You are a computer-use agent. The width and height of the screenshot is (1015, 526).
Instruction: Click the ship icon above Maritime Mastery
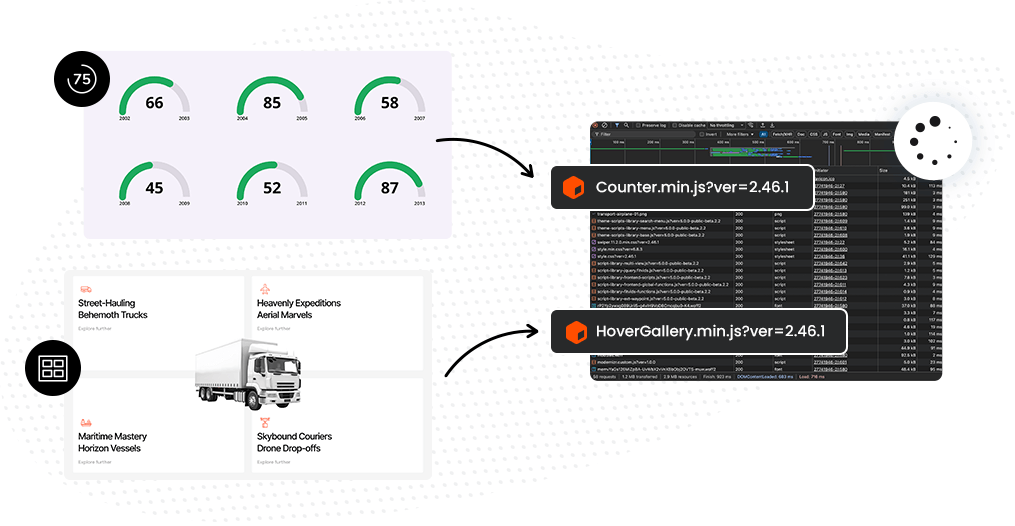pos(85,422)
